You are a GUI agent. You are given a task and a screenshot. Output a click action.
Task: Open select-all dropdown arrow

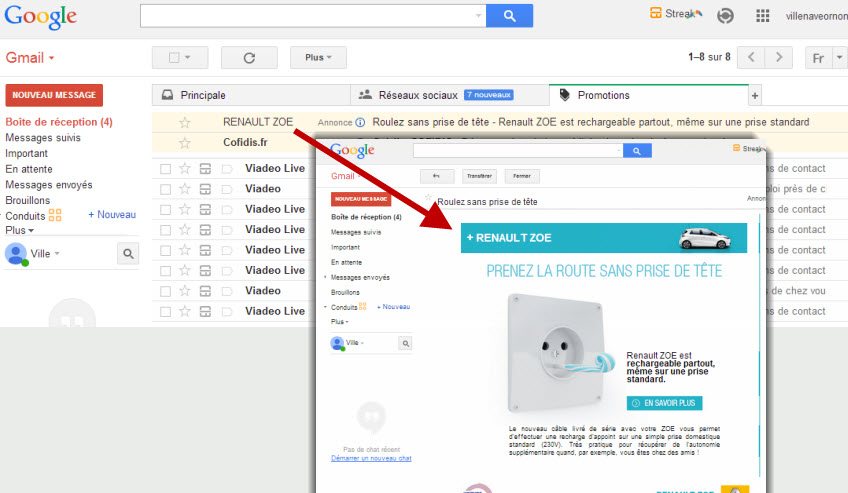click(x=188, y=57)
